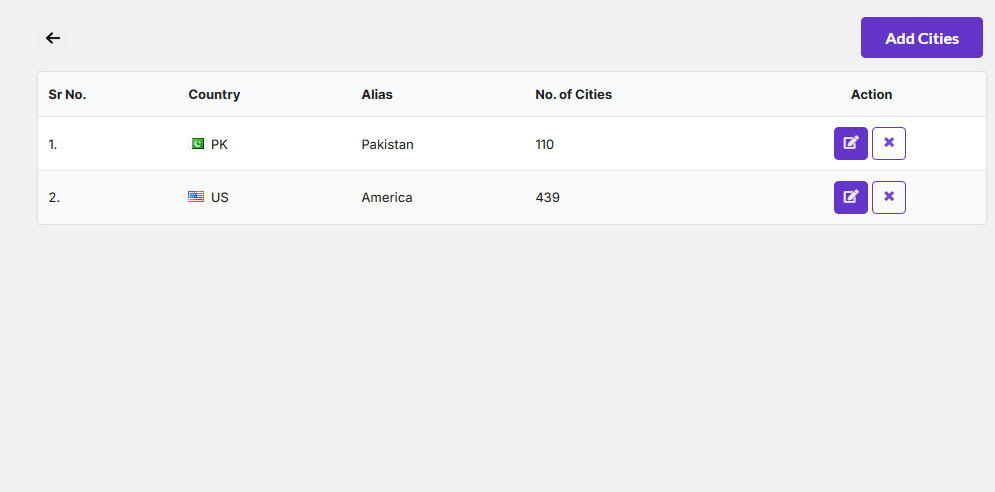The image size is (995, 492).
Task: Click the Action column header
Action: click(x=871, y=95)
